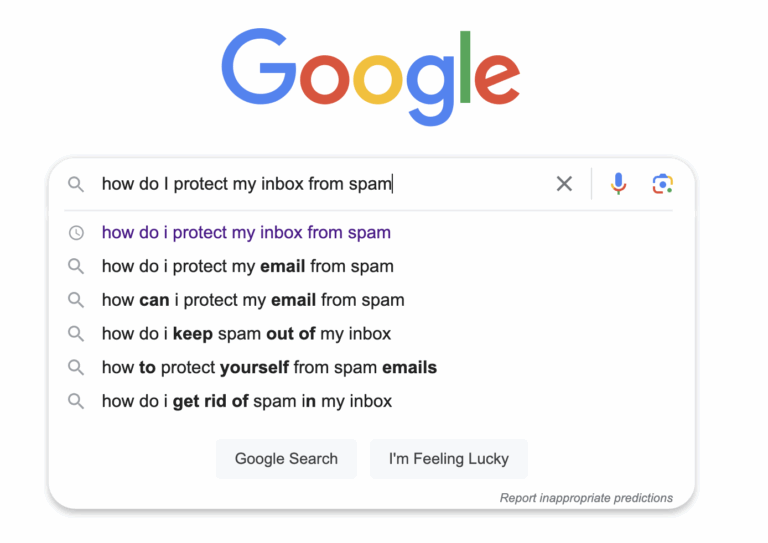Click the microphone voice search icon

619,184
